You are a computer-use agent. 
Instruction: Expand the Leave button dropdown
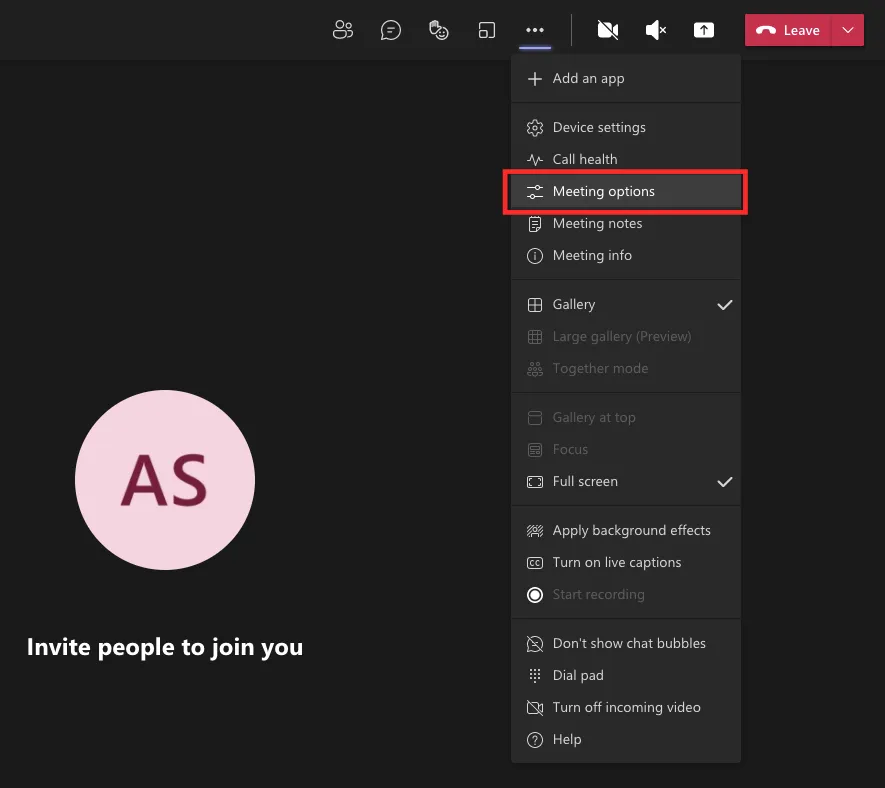[846, 30]
